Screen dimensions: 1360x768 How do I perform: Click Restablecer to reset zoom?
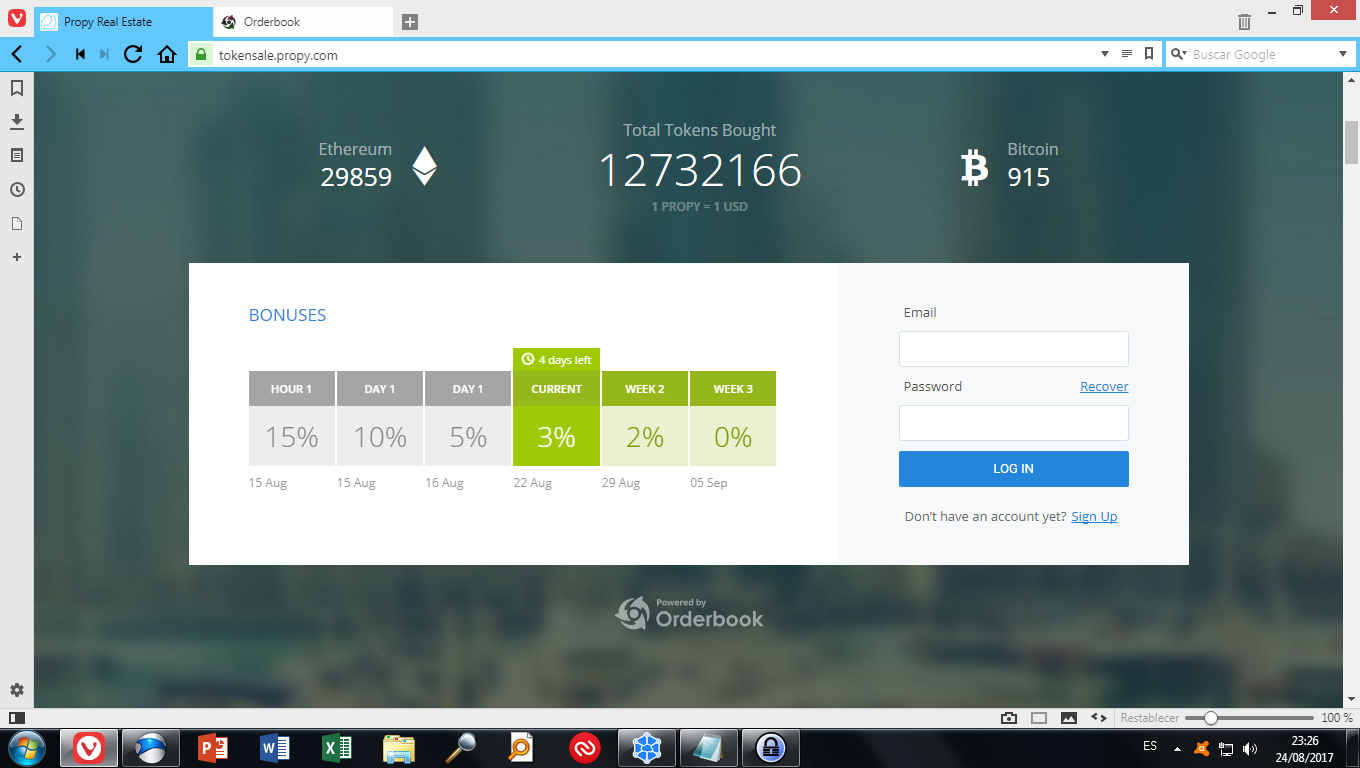click(x=1149, y=718)
